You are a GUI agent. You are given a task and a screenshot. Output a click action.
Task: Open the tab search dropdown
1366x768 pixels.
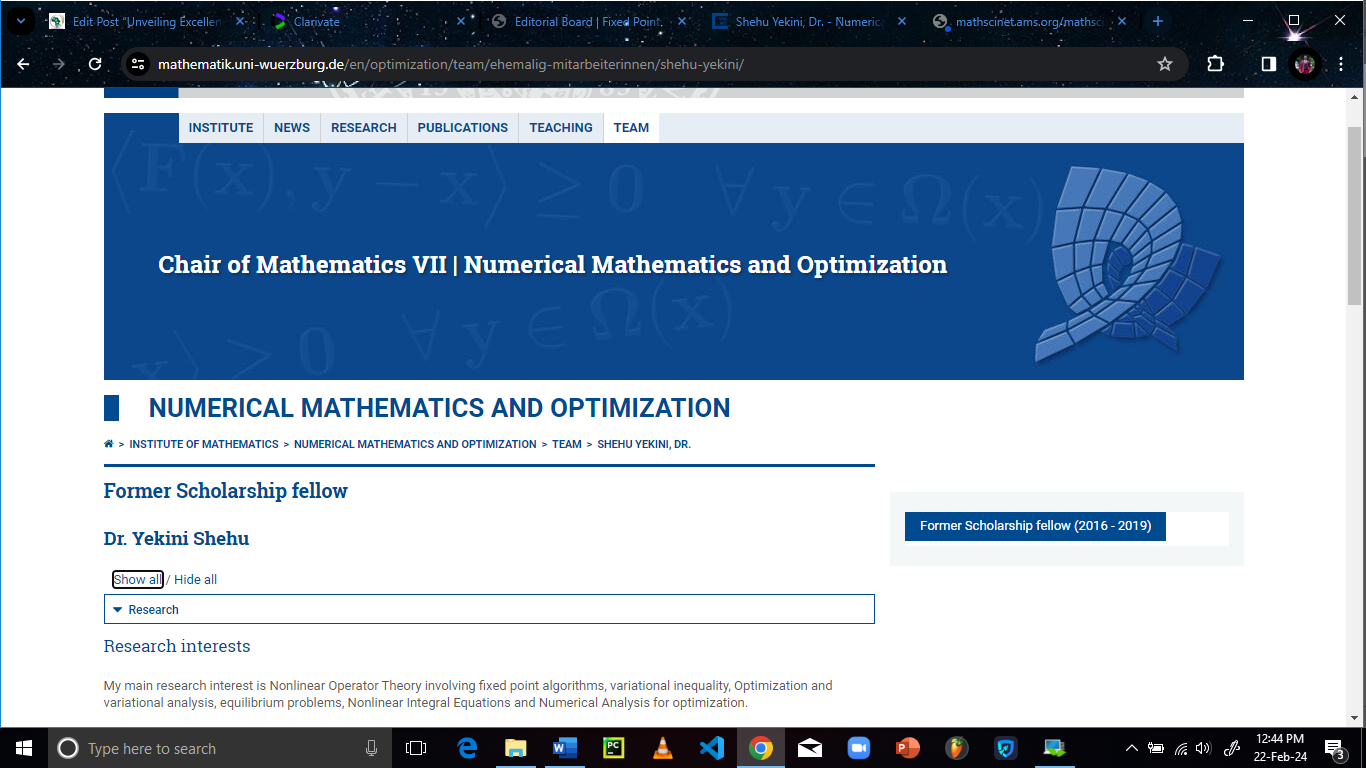[19, 21]
